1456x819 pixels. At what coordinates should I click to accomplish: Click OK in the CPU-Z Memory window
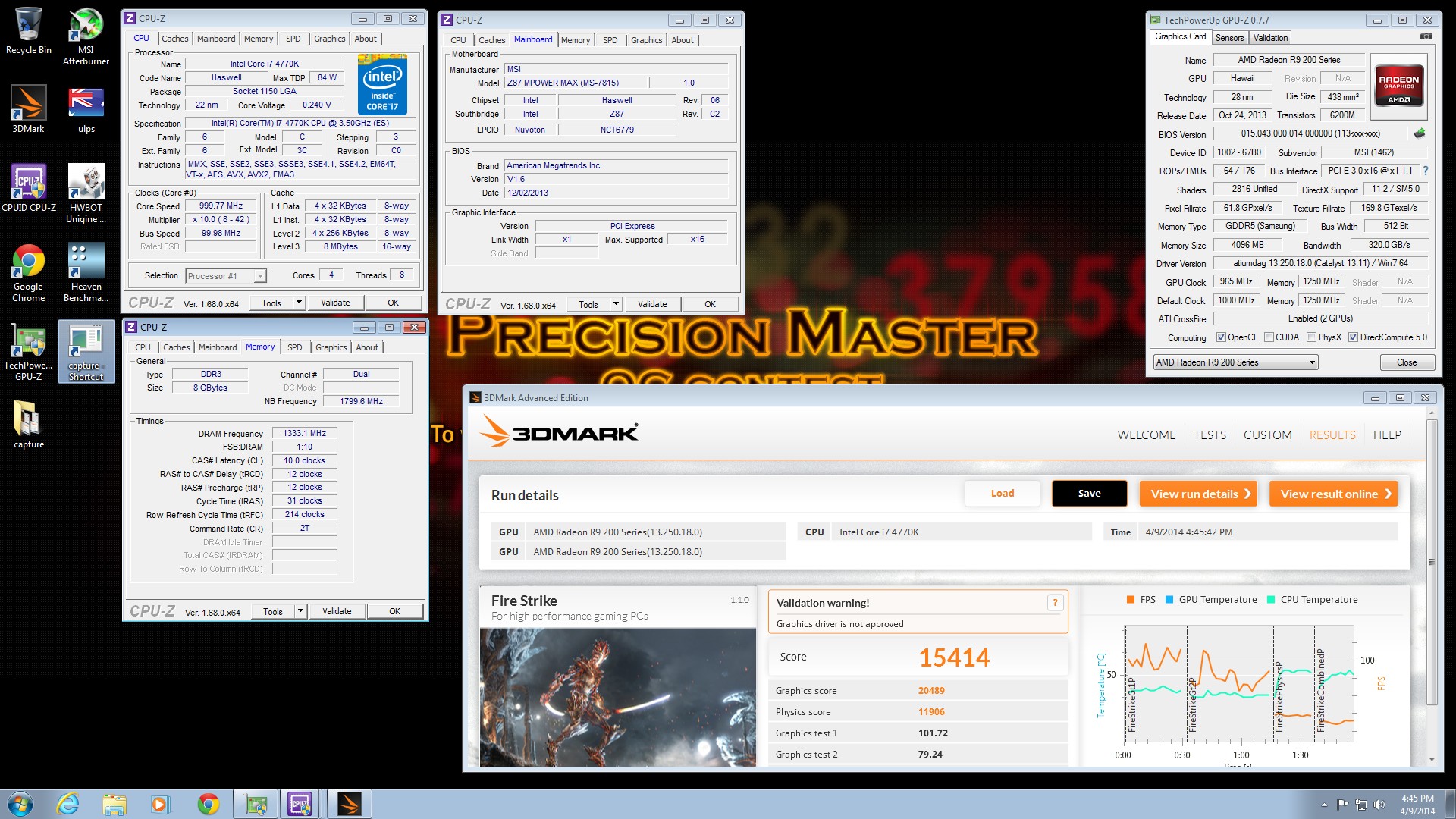pyautogui.click(x=394, y=611)
